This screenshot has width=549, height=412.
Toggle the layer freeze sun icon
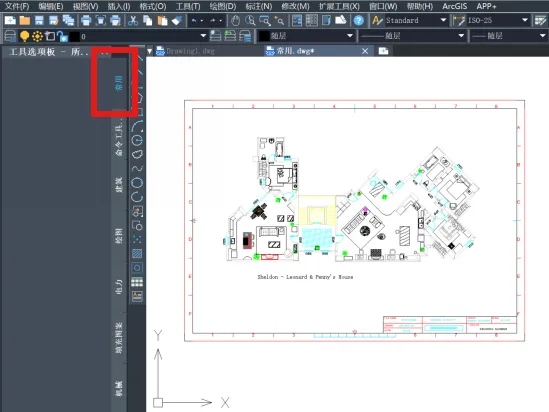pyautogui.click(x=37, y=36)
